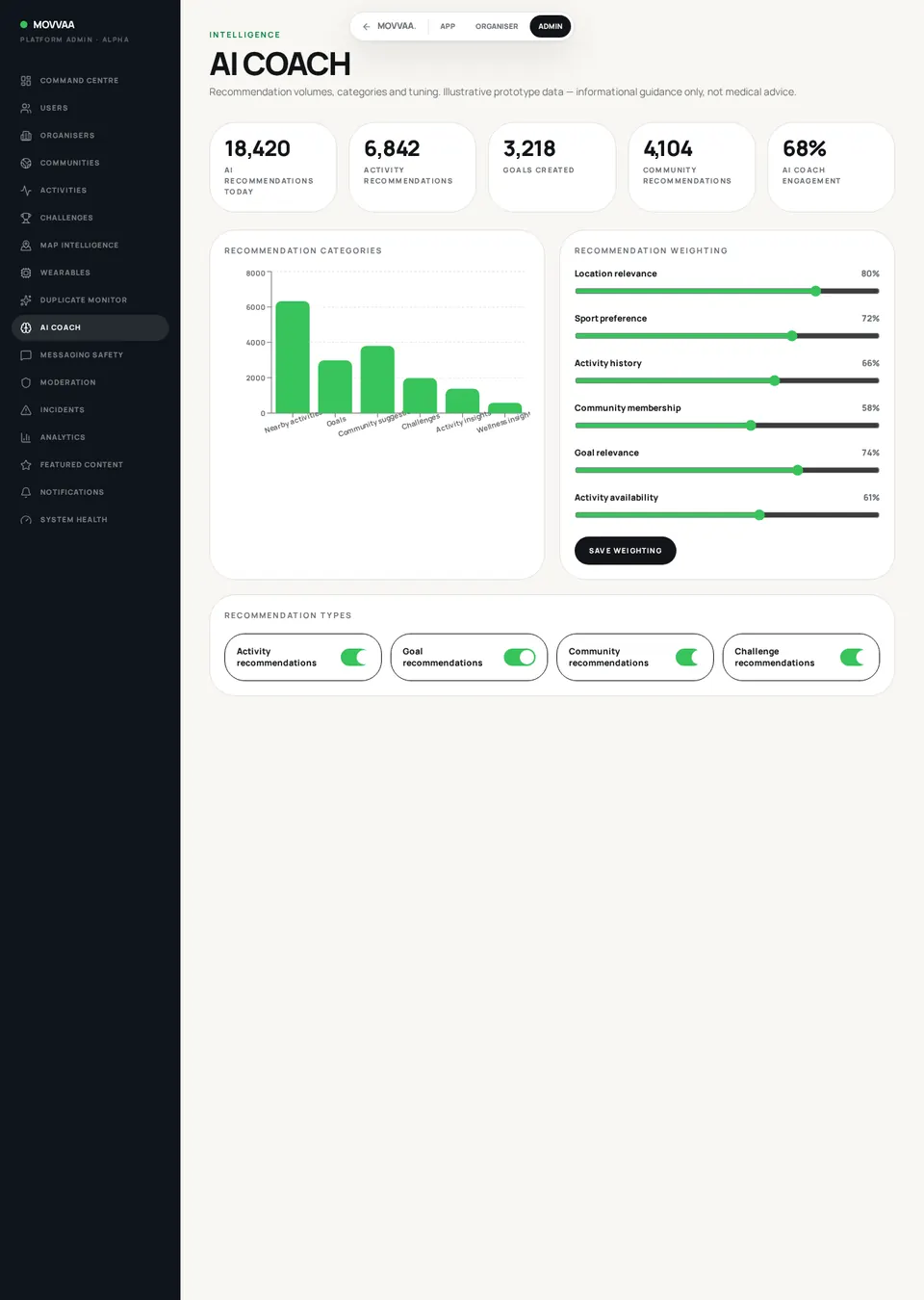924x1300 pixels.
Task: Click the Map Intelligence icon
Action: [26, 246]
